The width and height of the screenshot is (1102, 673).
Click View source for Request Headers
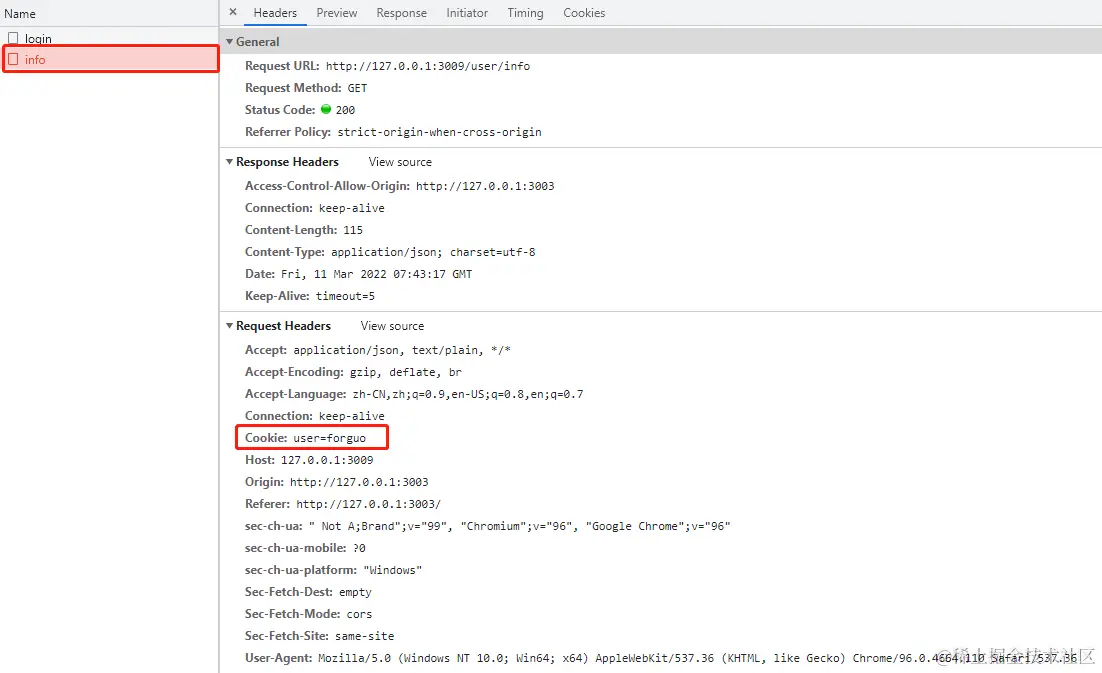(x=392, y=326)
